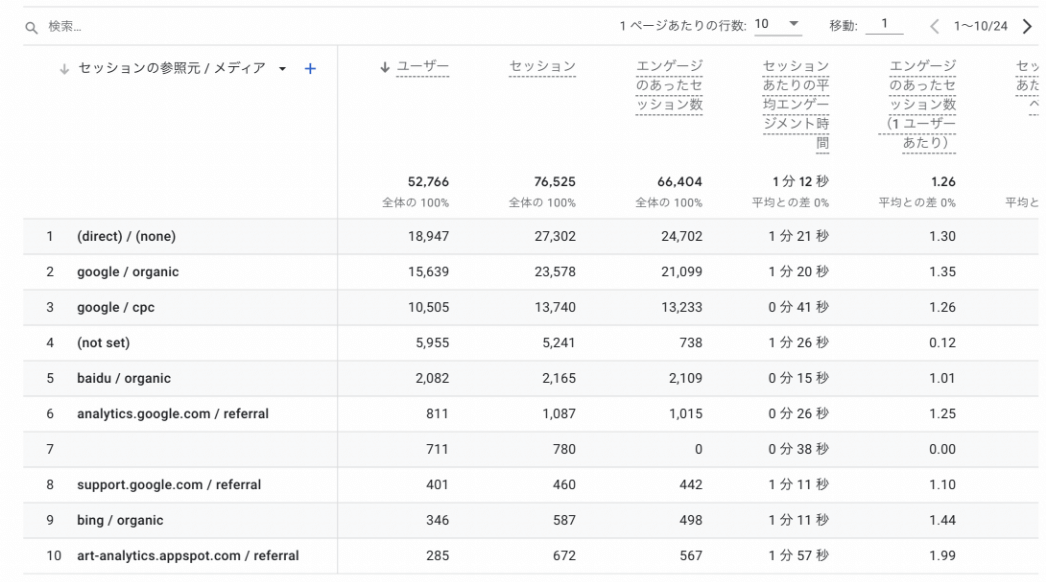The width and height of the screenshot is (1046, 582).
Task: Open the rows-per-page dropdown showing 10
Action: (777, 25)
